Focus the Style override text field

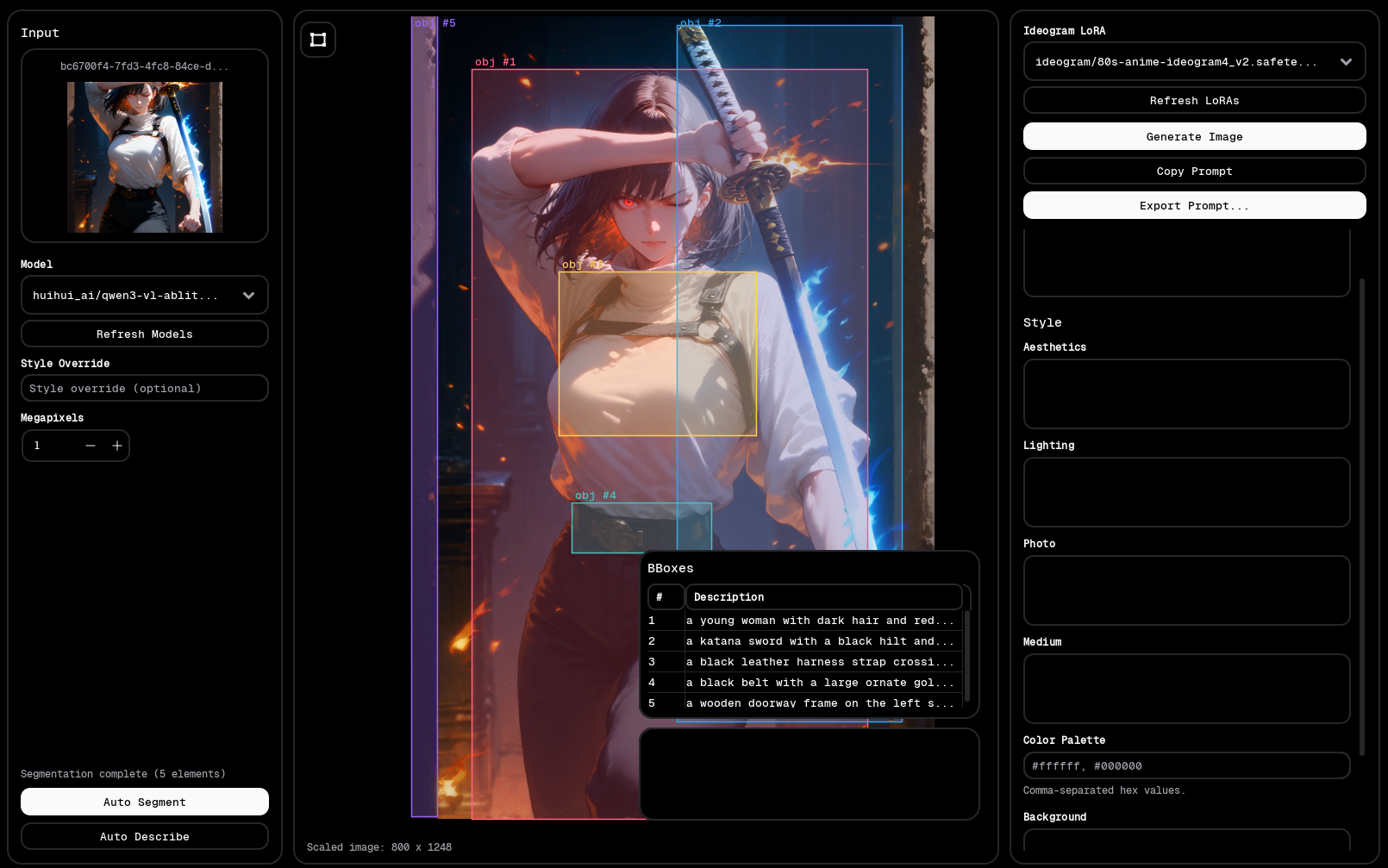click(145, 389)
